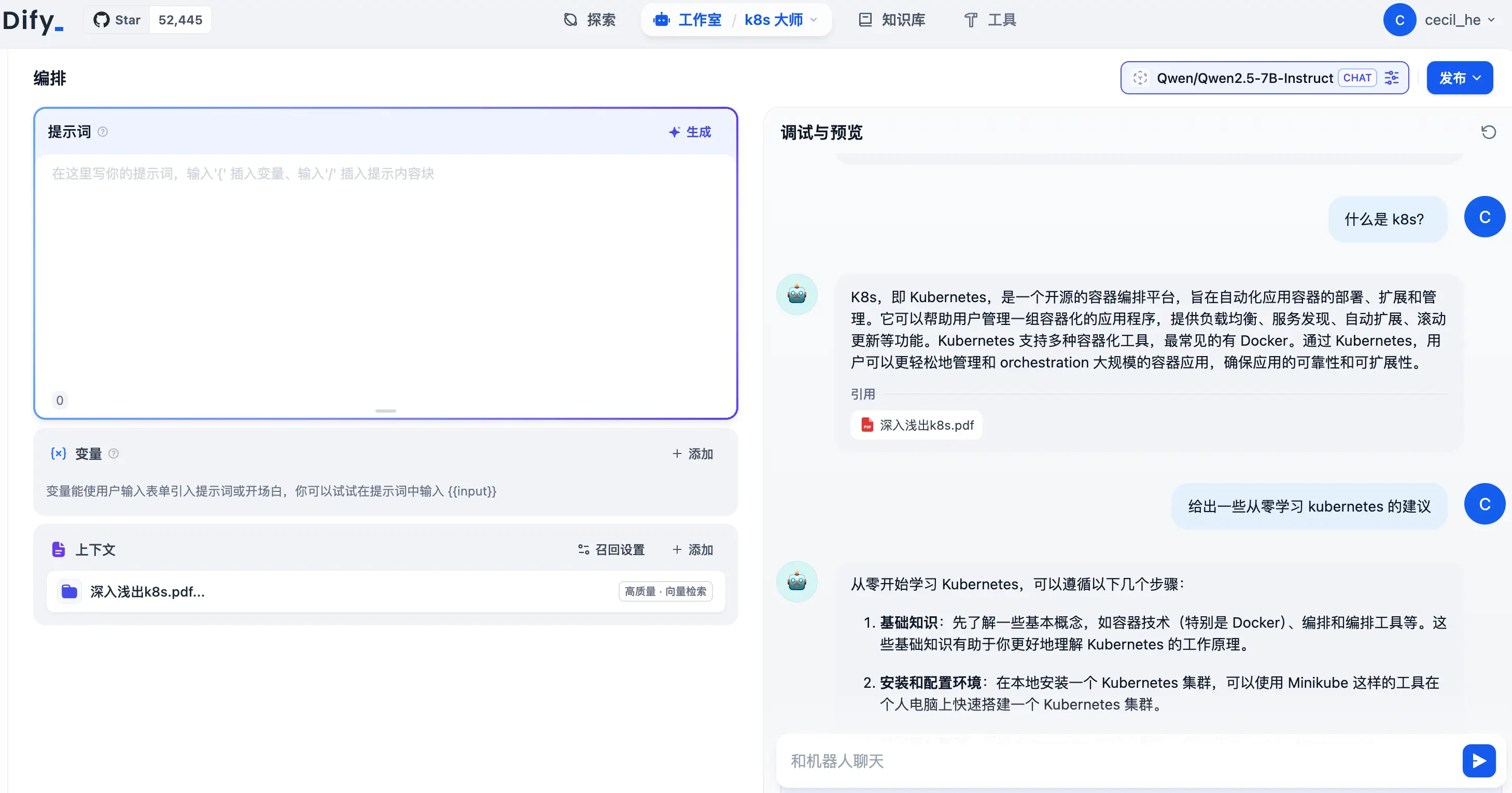Click the 生成 sparkle icon
Image resolution: width=1512 pixels, height=793 pixels.
675,132
